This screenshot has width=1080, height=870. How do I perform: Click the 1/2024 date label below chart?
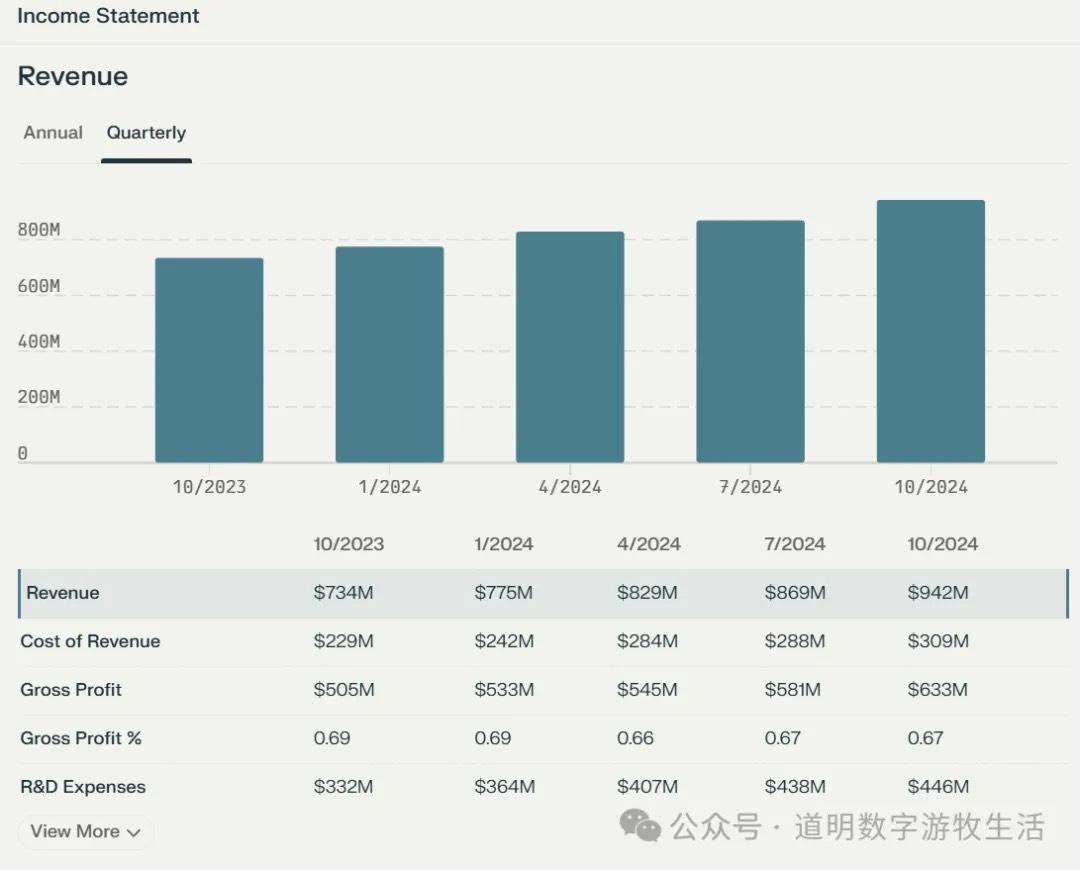point(389,487)
